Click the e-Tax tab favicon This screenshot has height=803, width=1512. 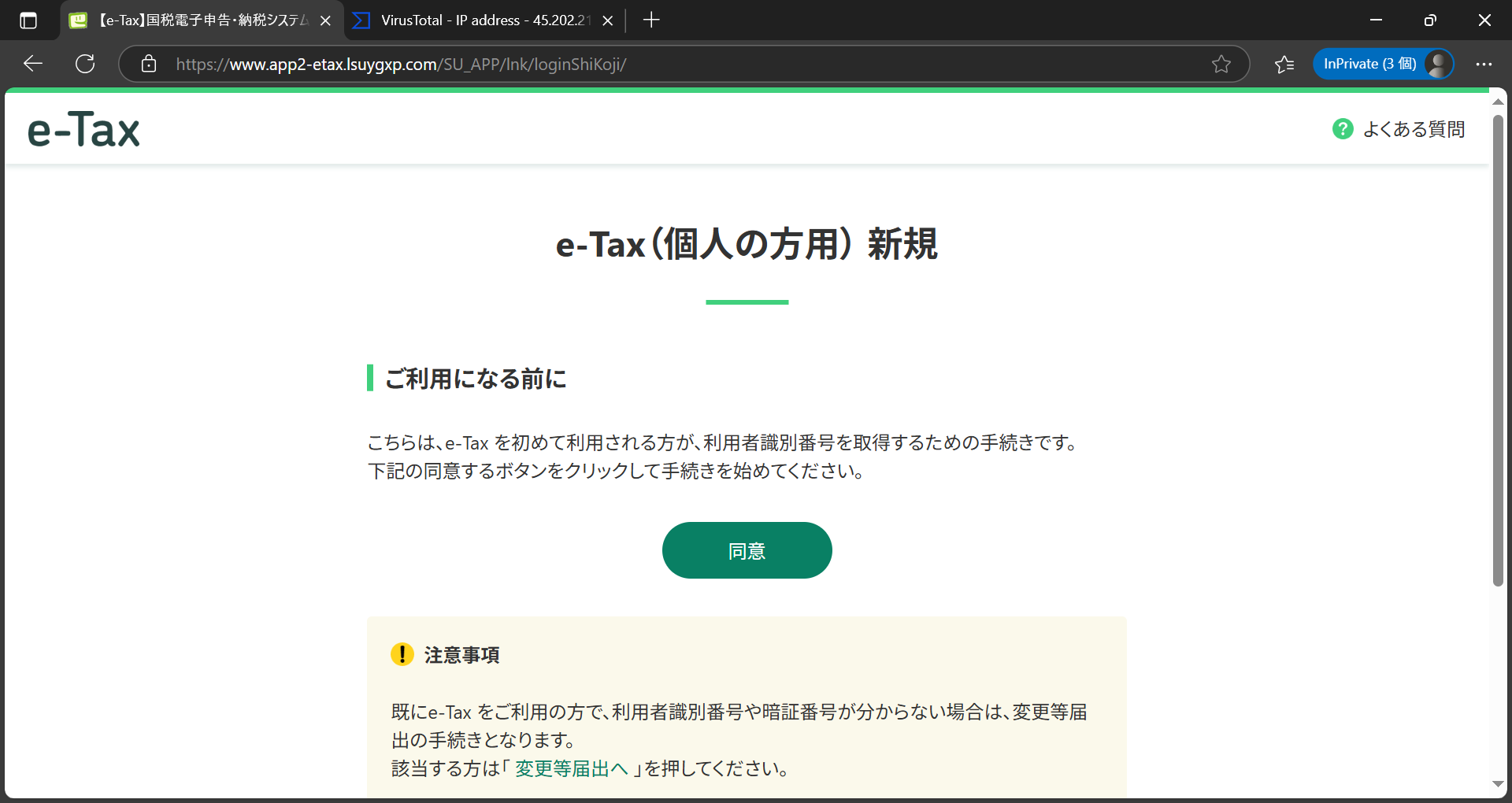[x=78, y=20]
